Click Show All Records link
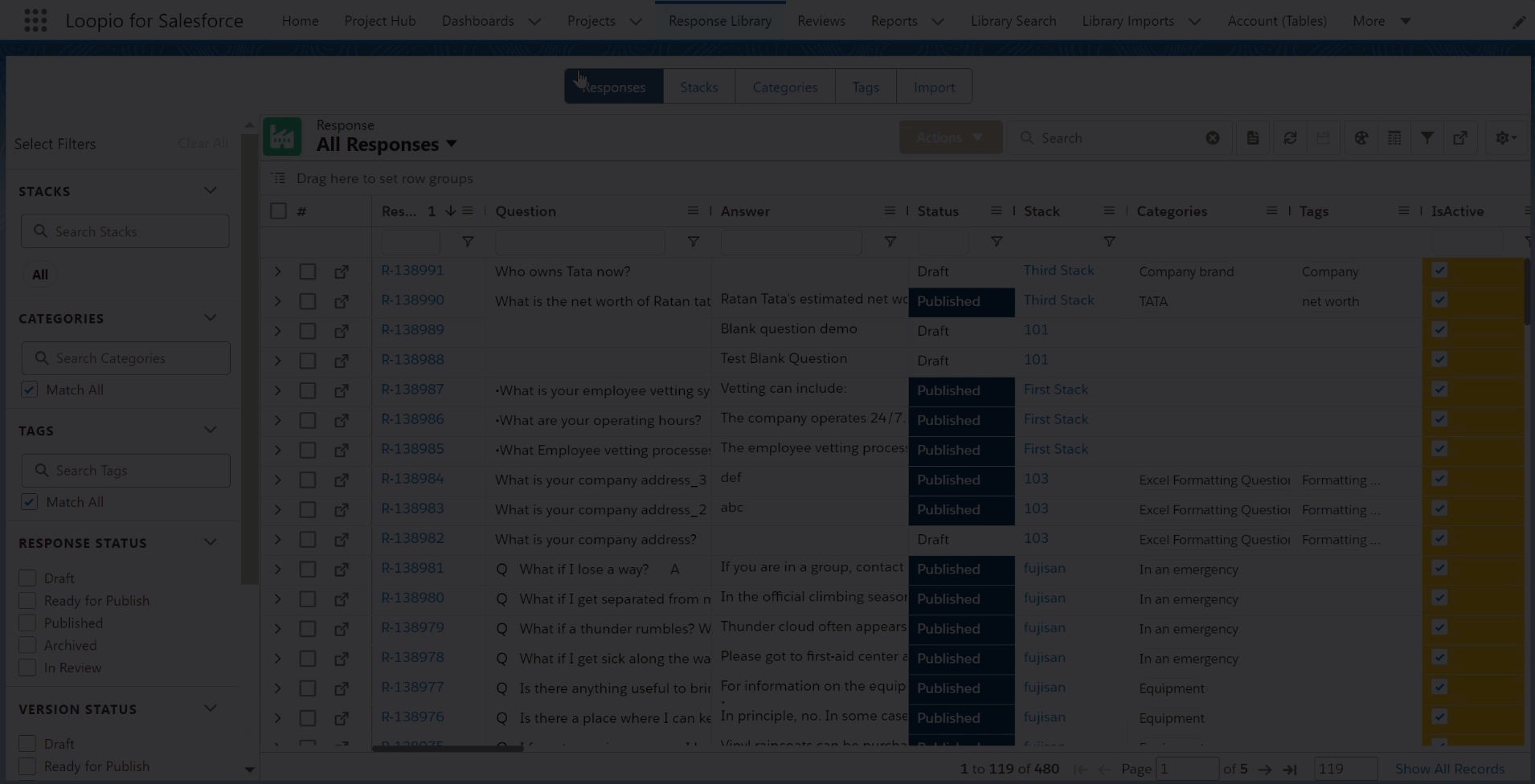 pos(1449,769)
